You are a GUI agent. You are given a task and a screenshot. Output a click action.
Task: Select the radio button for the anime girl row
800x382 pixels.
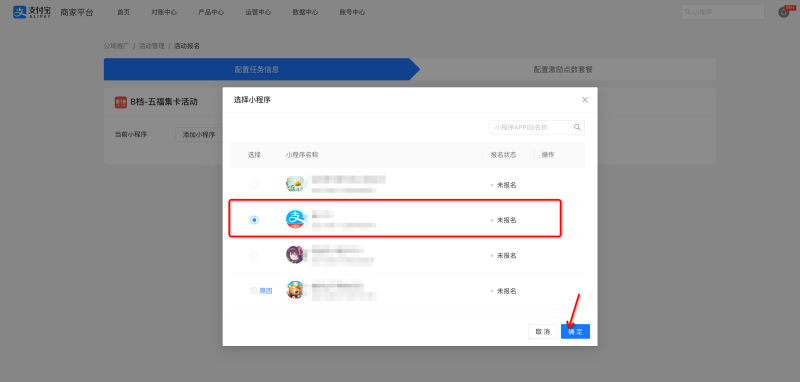pos(254,256)
